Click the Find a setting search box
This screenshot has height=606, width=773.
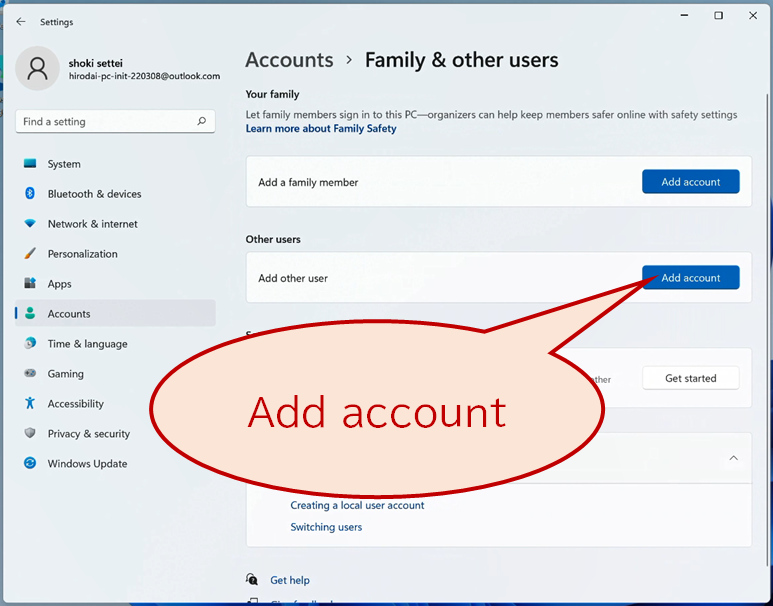tap(115, 121)
